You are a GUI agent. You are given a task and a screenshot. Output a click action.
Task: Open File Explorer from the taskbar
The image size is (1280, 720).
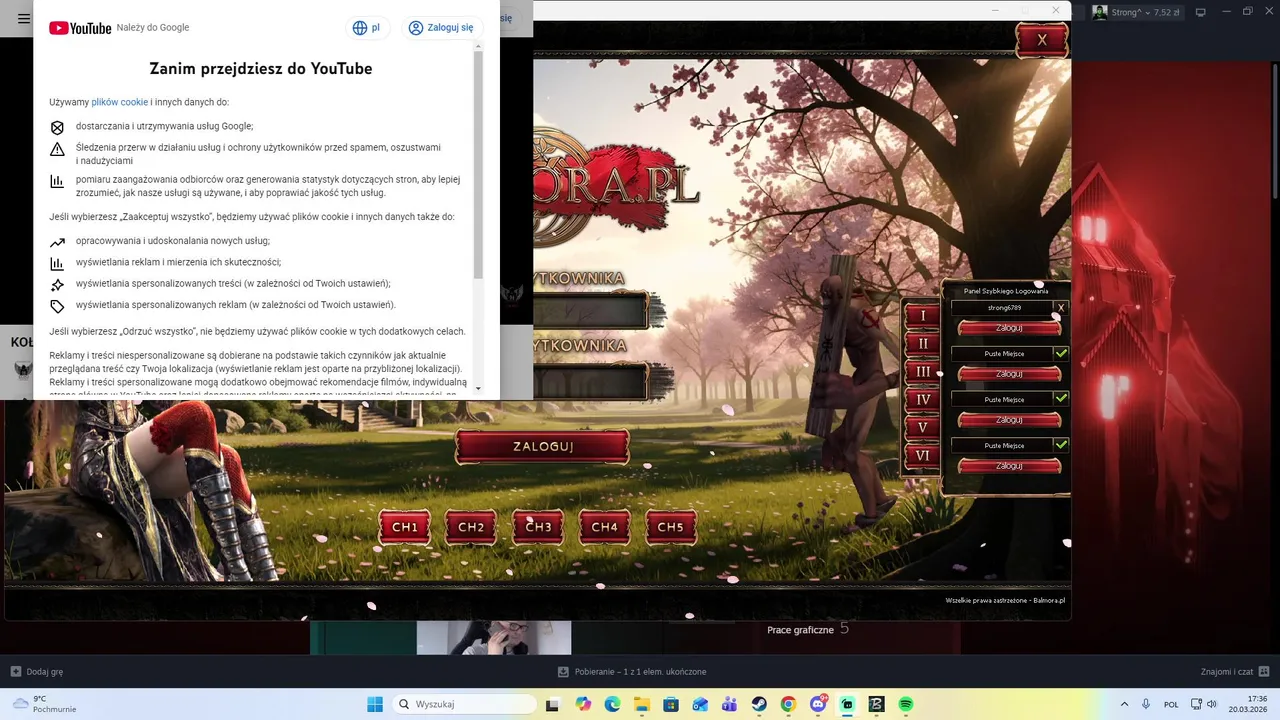641,704
